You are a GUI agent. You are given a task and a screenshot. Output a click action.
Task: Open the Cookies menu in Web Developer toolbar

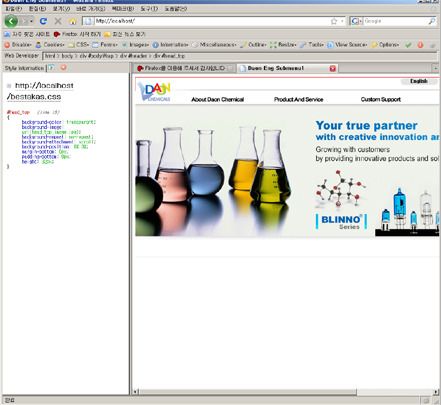(50, 45)
